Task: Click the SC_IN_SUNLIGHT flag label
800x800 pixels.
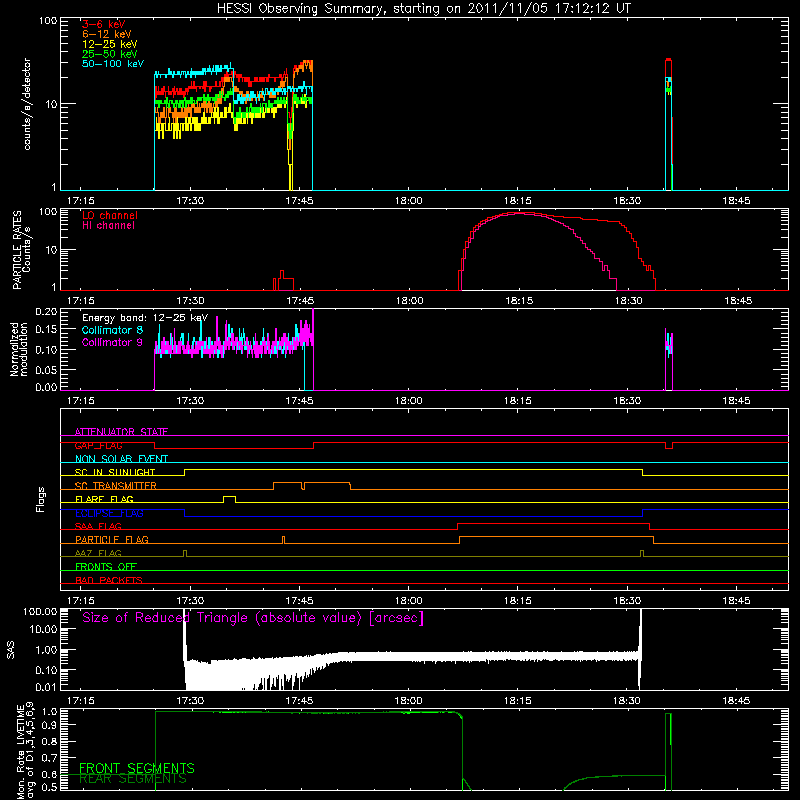Action: coord(115,472)
